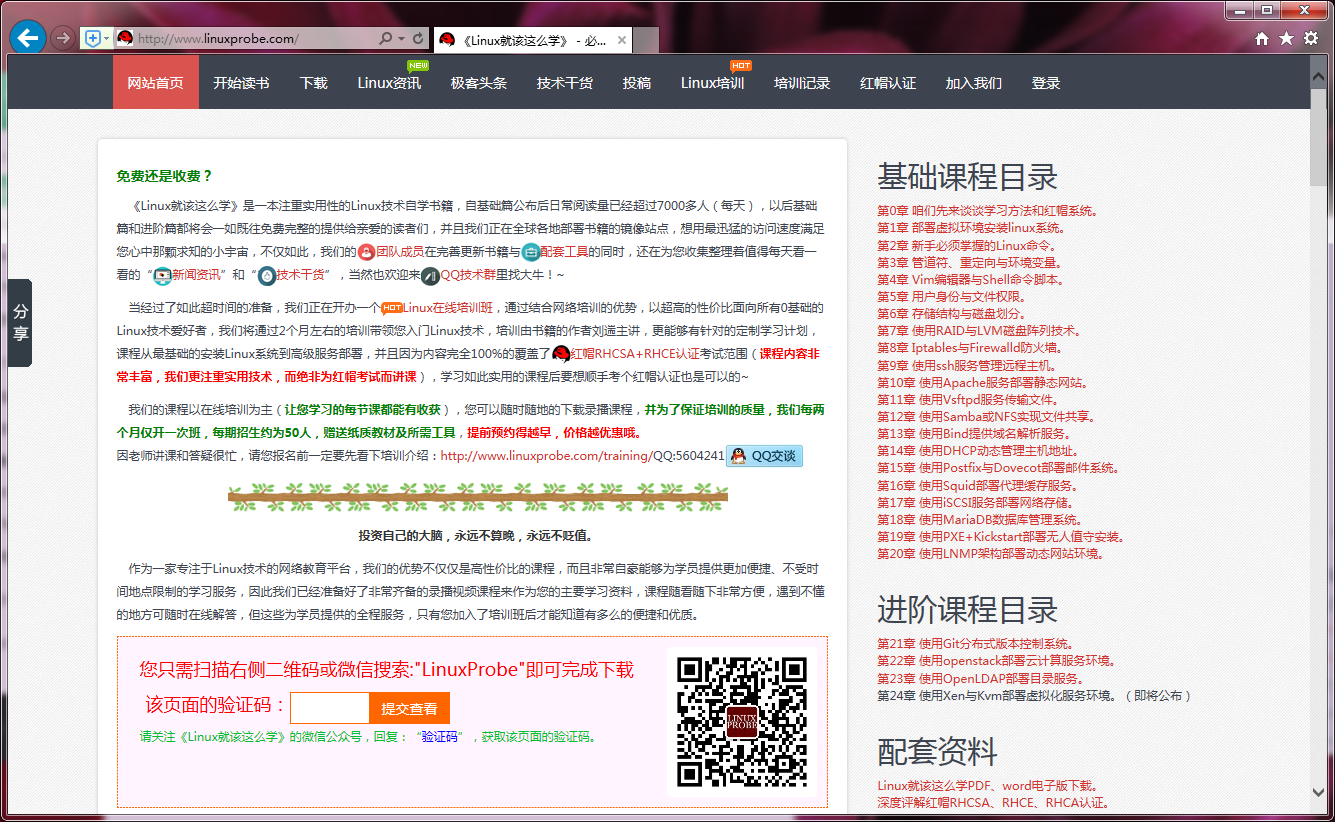Image resolution: width=1335 pixels, height=822 pixels.
Task: Click the browser forward arrow button
Action: [x=62, y=39]
